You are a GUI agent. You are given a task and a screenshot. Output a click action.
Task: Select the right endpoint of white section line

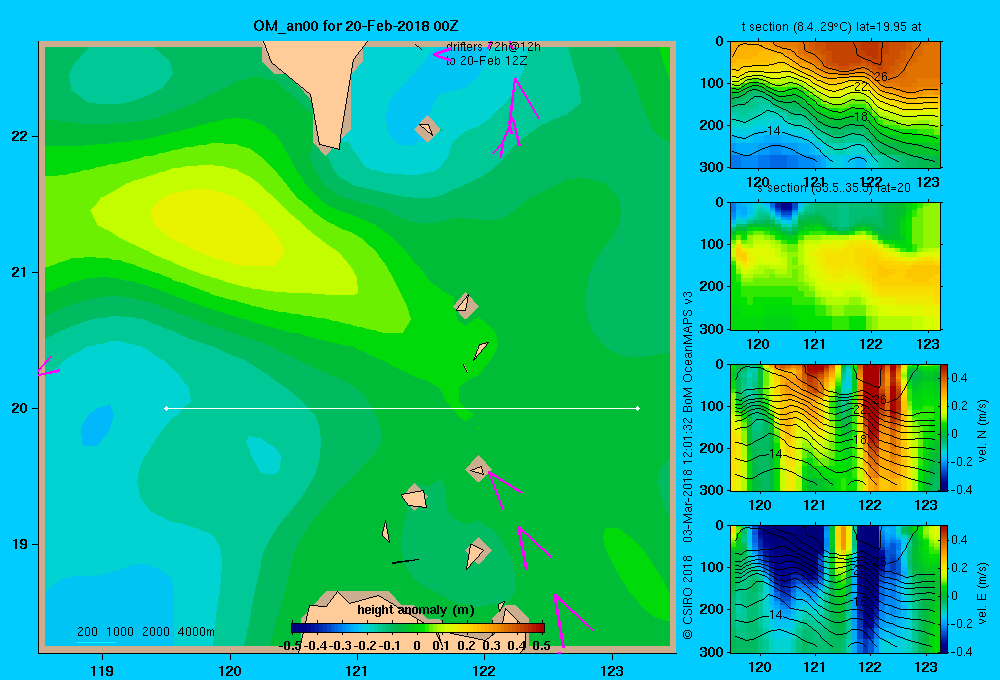pyautogui.click(x=638, y=408)
